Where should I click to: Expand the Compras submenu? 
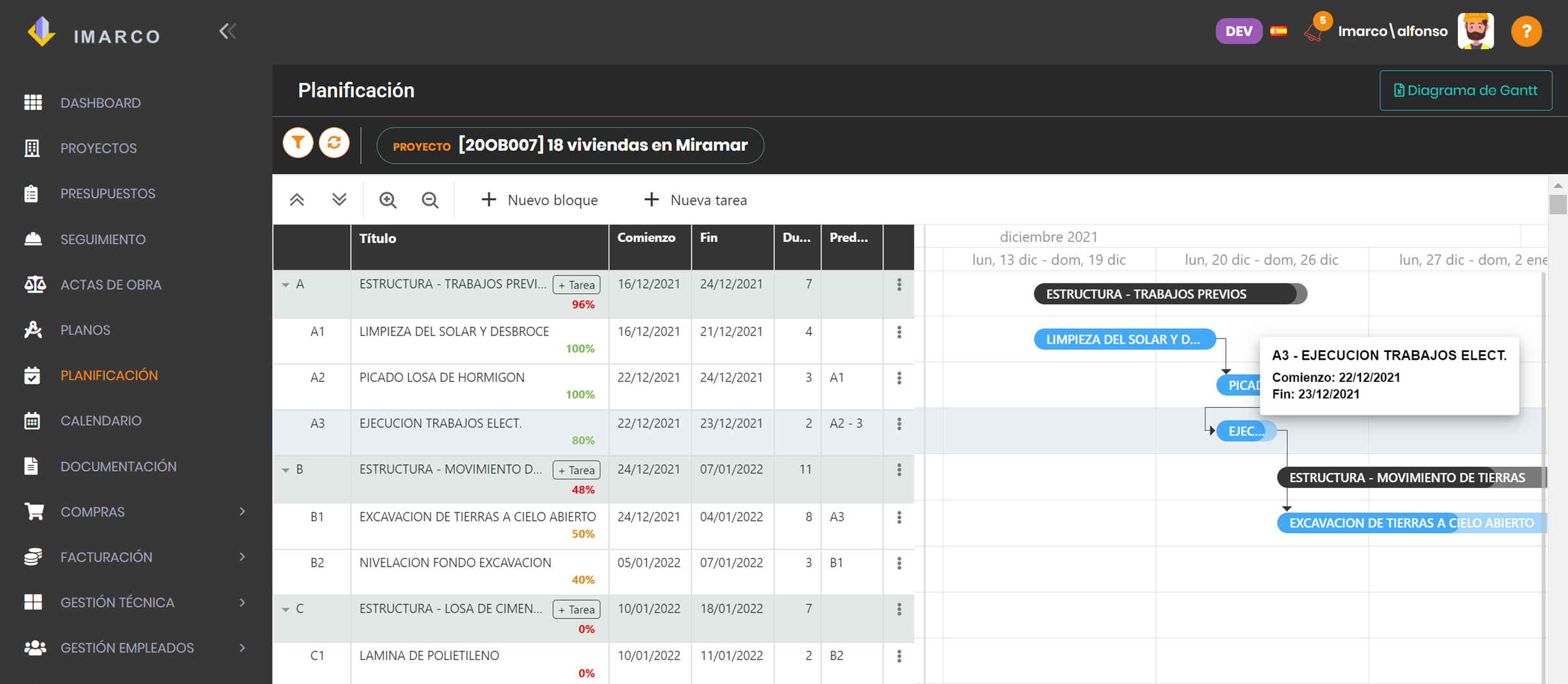243,512
